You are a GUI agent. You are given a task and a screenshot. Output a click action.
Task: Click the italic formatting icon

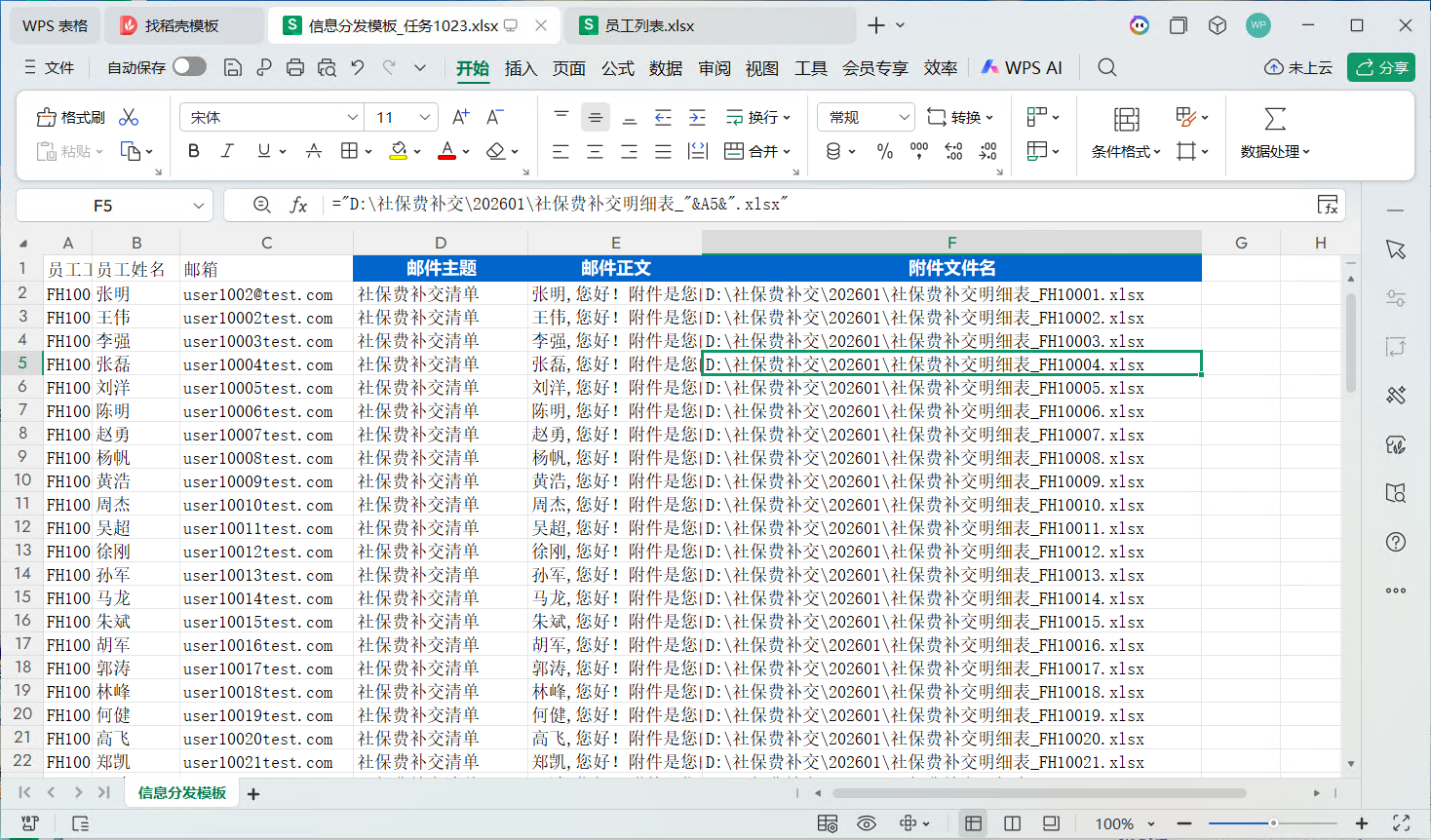coord(227,151)
